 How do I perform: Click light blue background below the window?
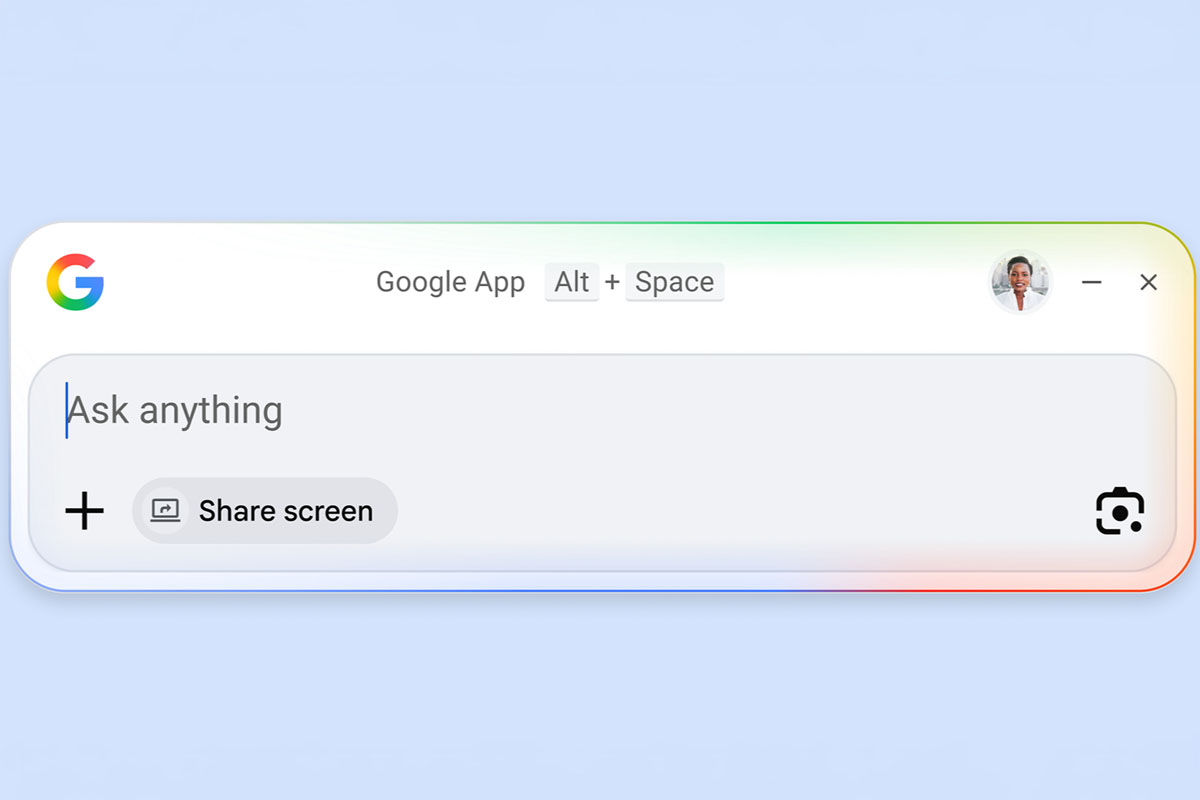(600, 700)
